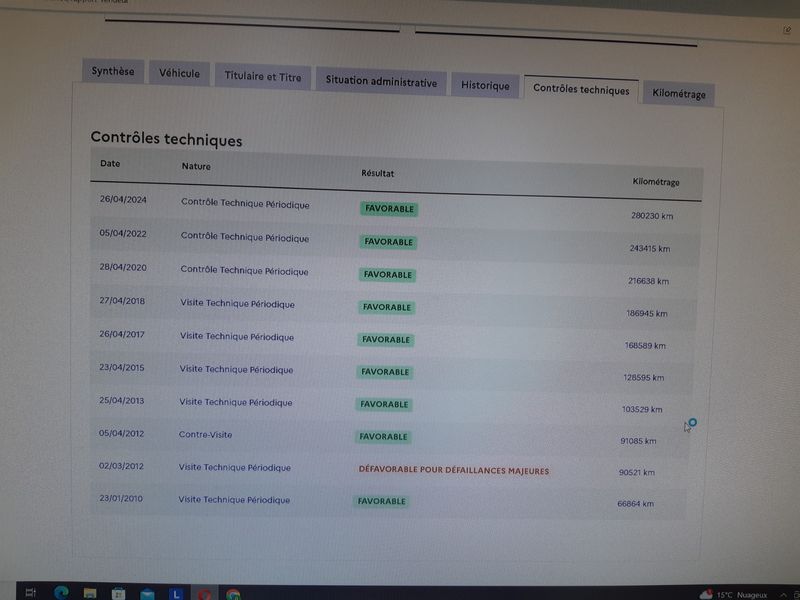This screenshot has height=600, width=800.
Task: Expand the system tray hidden icons chevron
Action: (784, 595)
